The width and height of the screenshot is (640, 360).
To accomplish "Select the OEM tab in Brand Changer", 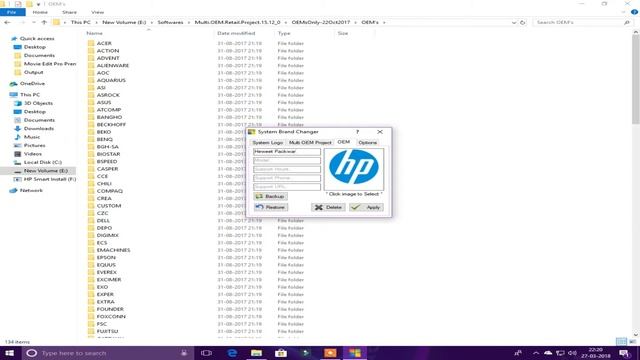I will [344, 142].
